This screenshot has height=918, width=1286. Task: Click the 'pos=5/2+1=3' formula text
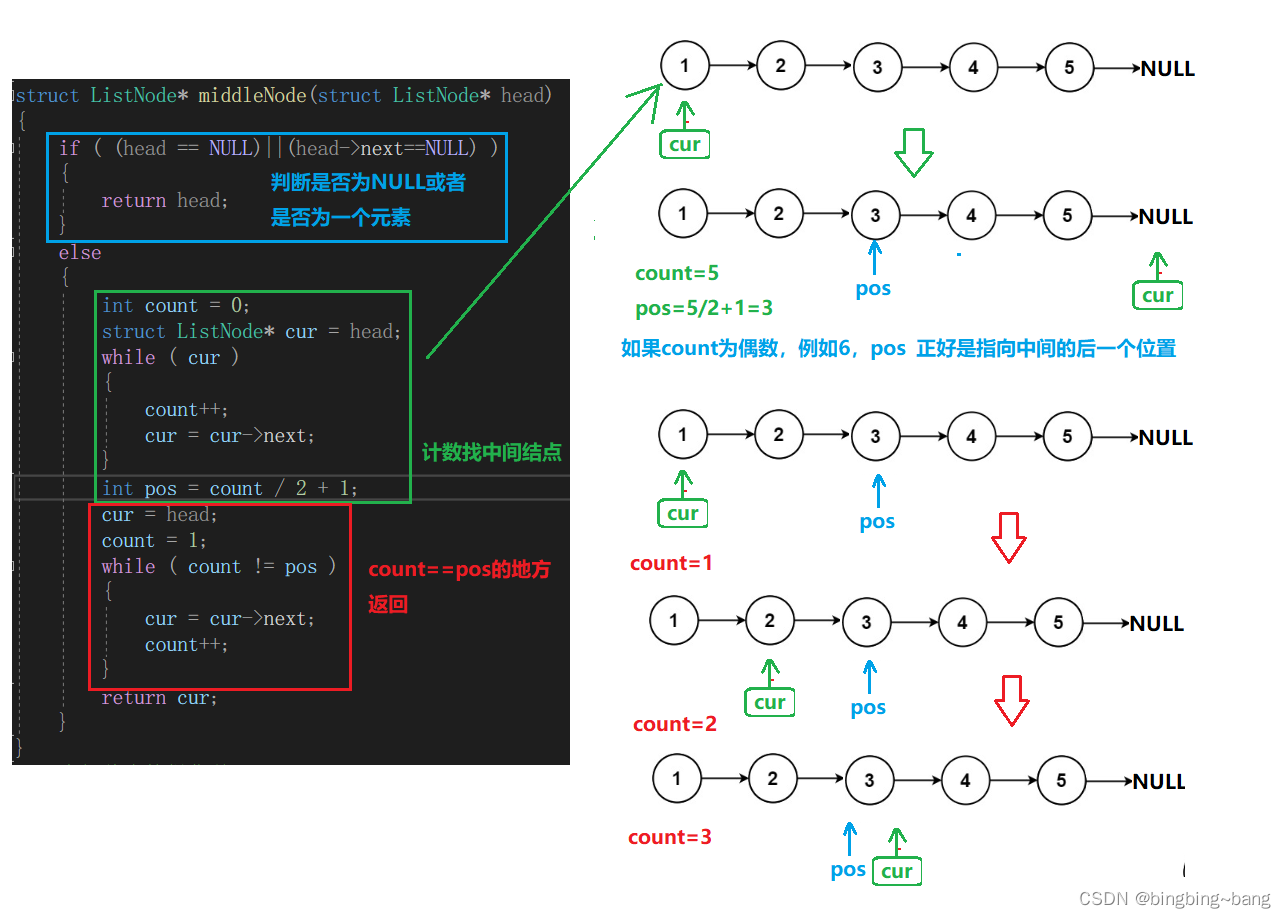click(702, 308)
